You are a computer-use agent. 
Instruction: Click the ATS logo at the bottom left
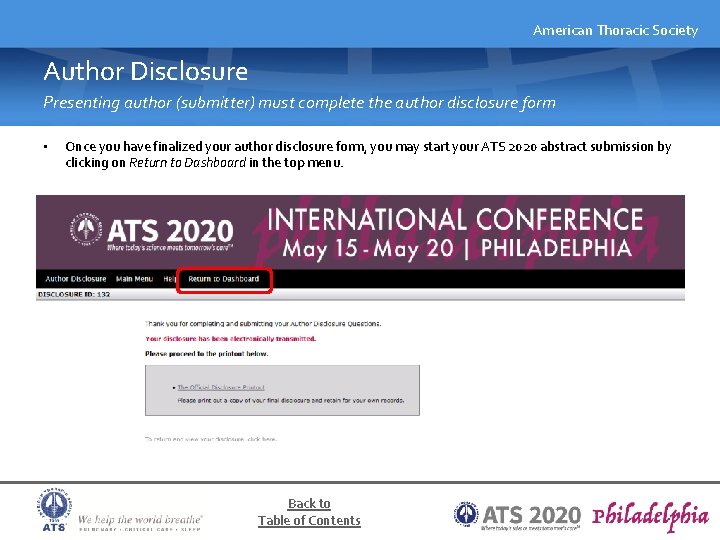54,510
